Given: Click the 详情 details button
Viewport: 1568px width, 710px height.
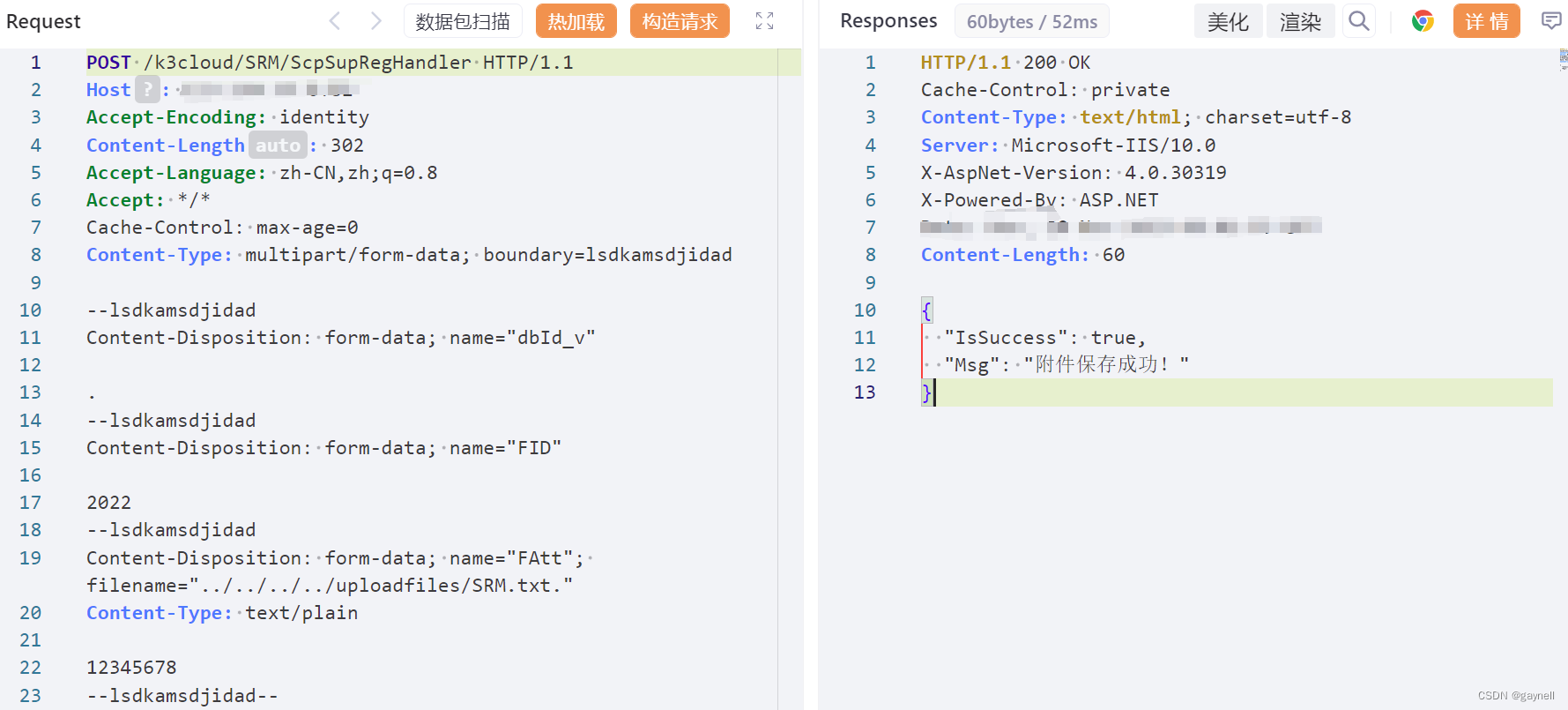Looking at the screenshot, I should pos(1487,21).
